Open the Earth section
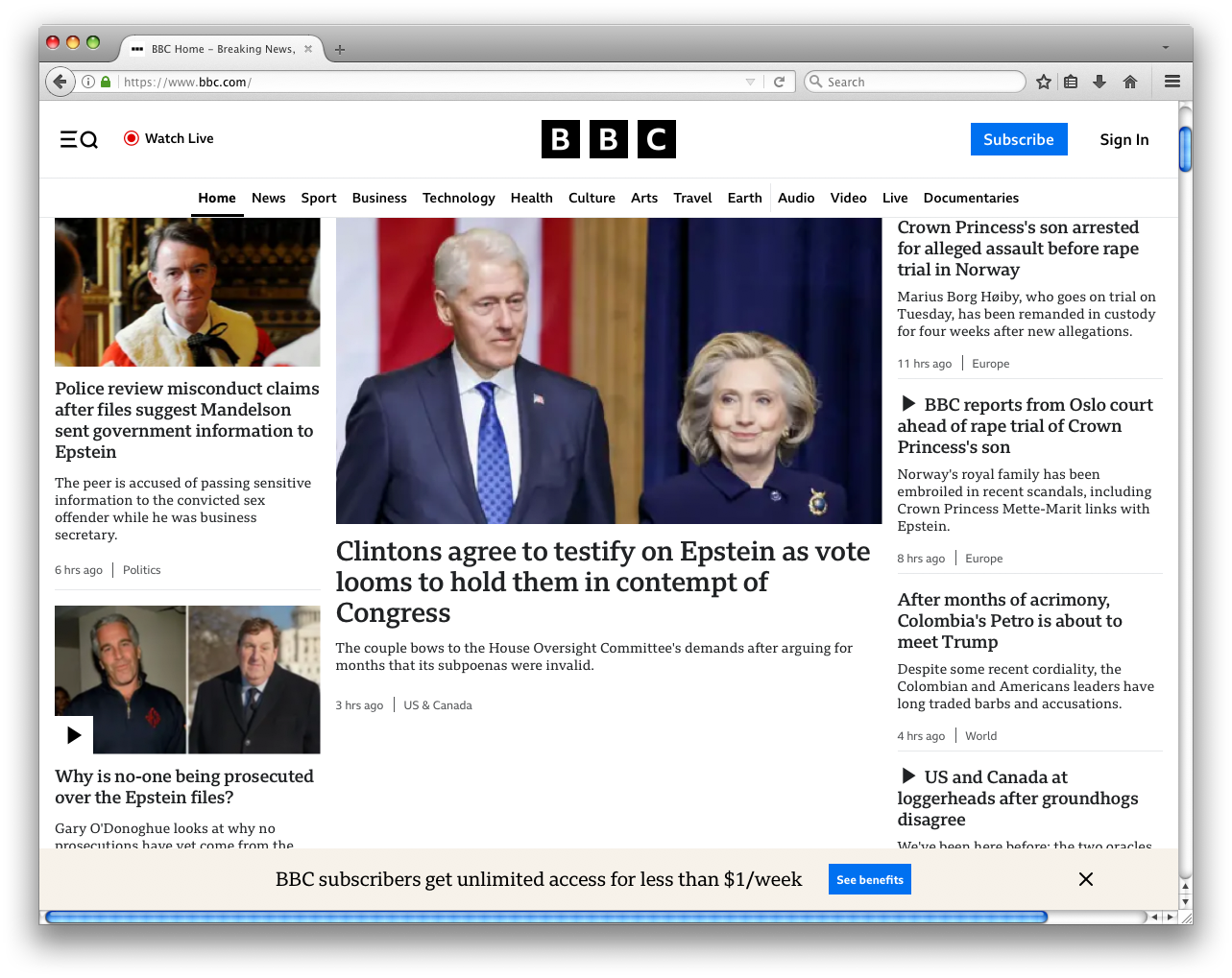The width and height of the screenshot is (1232, 978). 745,198
